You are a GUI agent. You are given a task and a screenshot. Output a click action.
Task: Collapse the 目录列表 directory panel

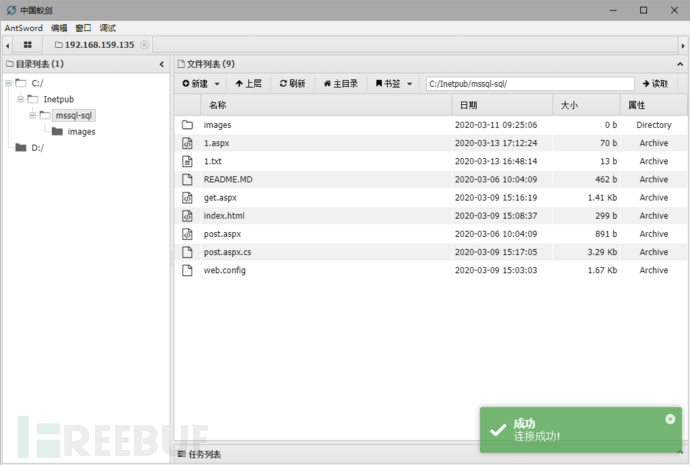[x=161, y=64]
